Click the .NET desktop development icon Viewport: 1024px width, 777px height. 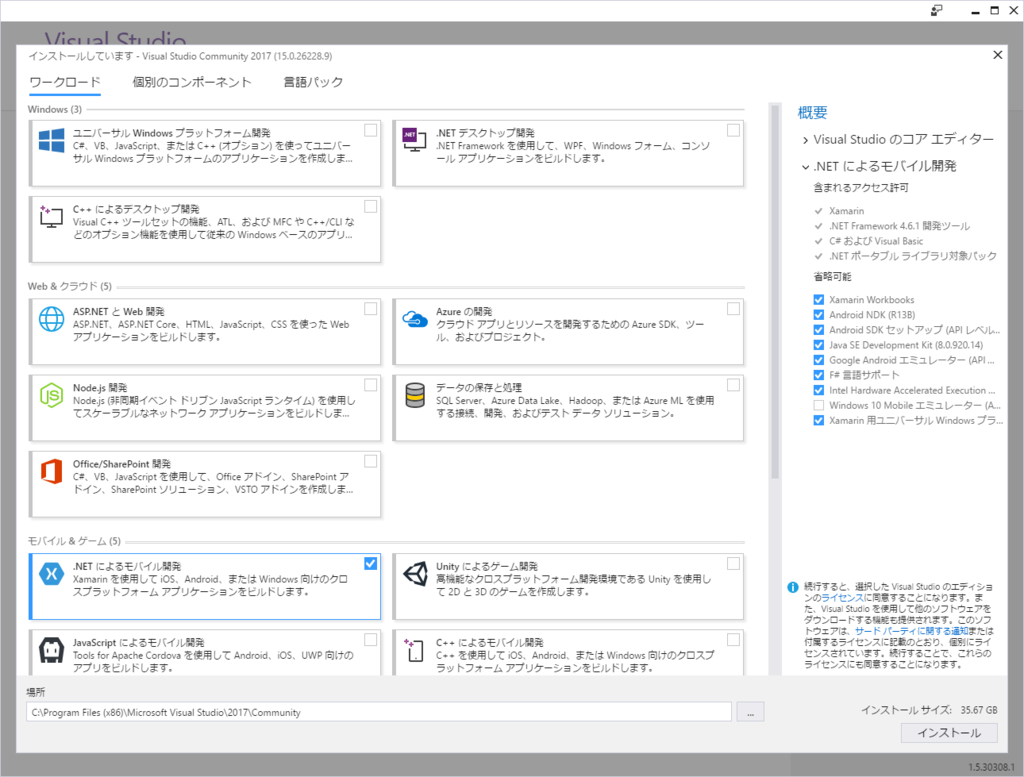pyautogui.click(x=415, y=140)
